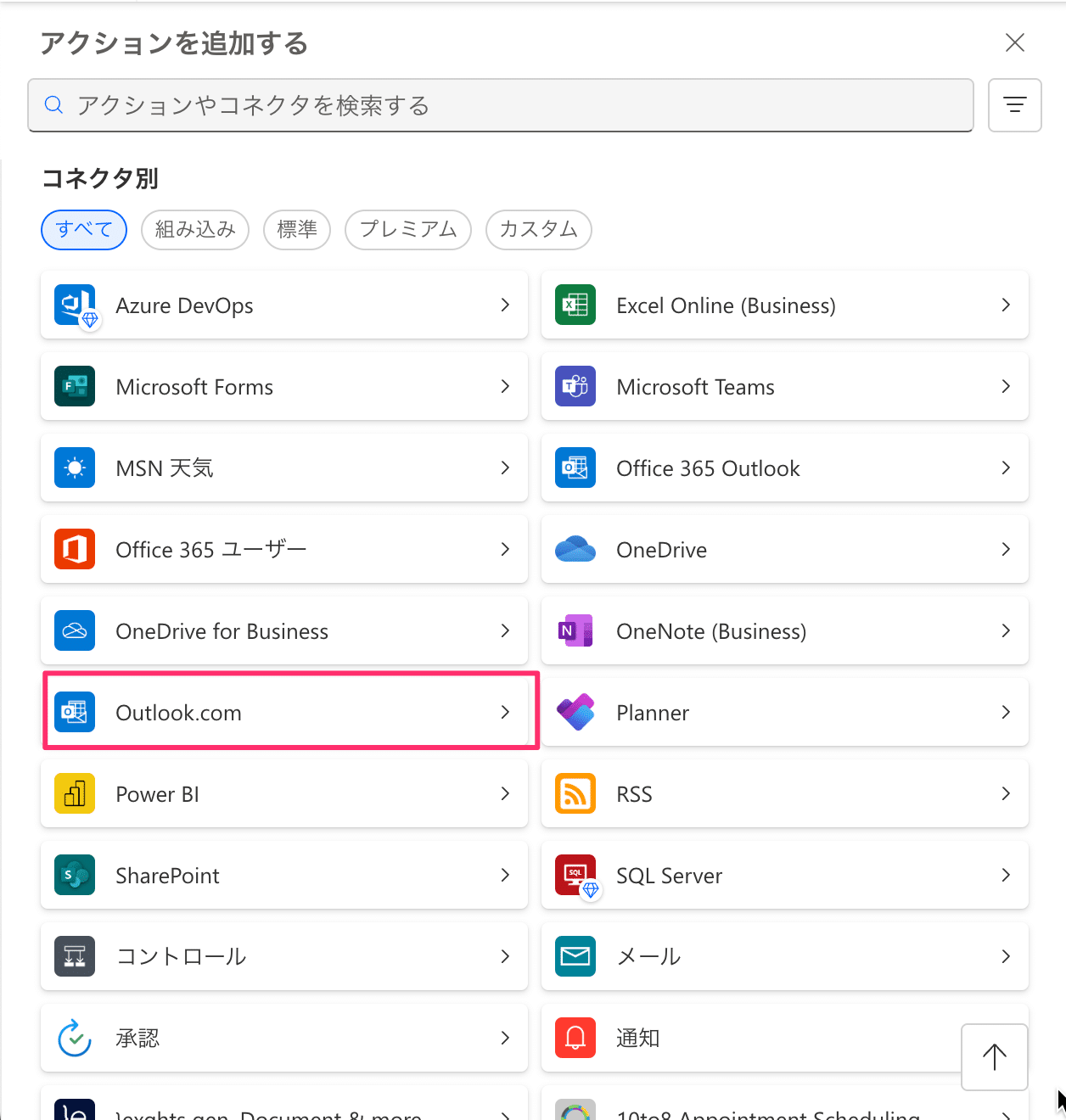The height and width of the screenshot is (1120, 1066).
Task: Expand Office 365 Outlook chevron
Action: point(1006,468)
